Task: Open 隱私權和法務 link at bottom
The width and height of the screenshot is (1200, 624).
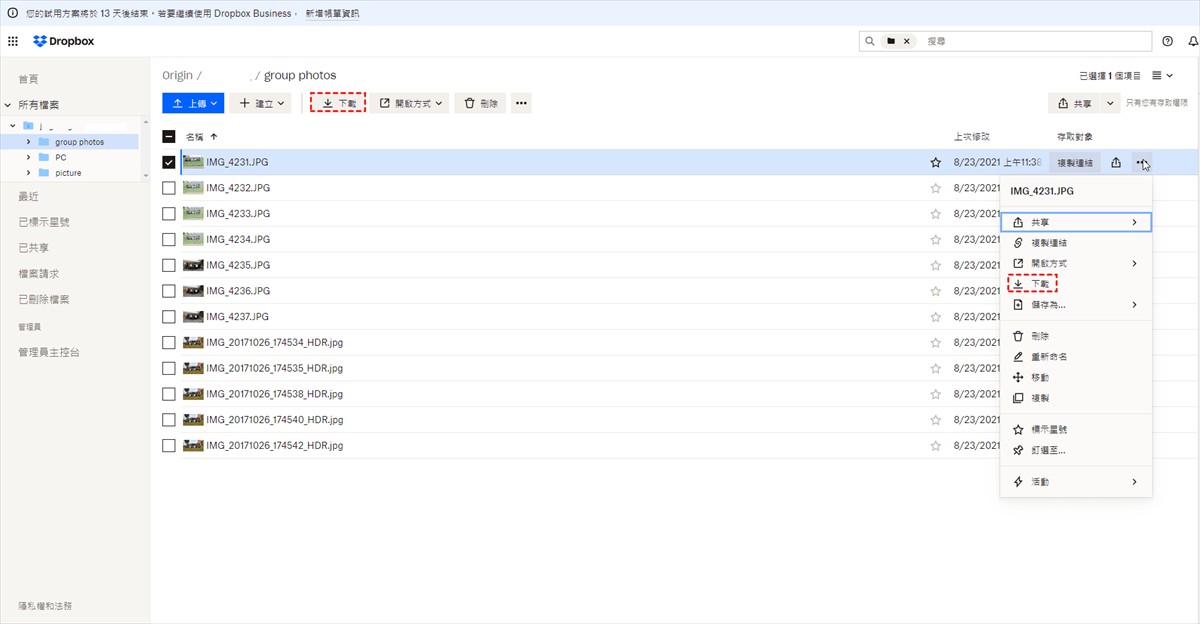Action: click(x=45, y=606)
